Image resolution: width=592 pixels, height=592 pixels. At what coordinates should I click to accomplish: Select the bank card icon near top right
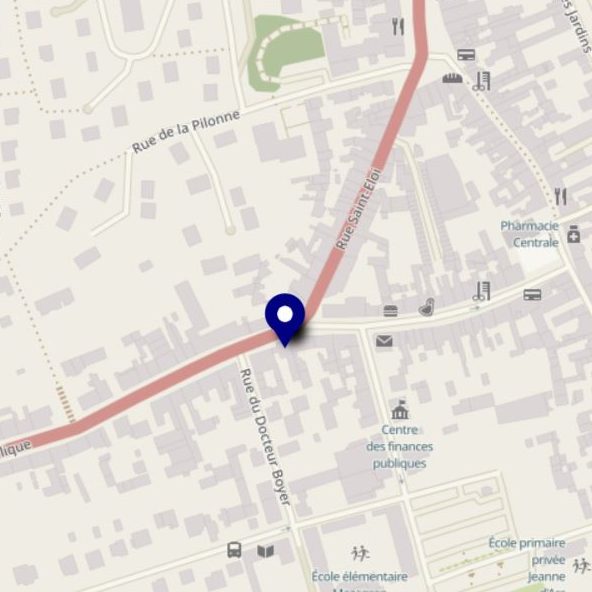[466, 55]
